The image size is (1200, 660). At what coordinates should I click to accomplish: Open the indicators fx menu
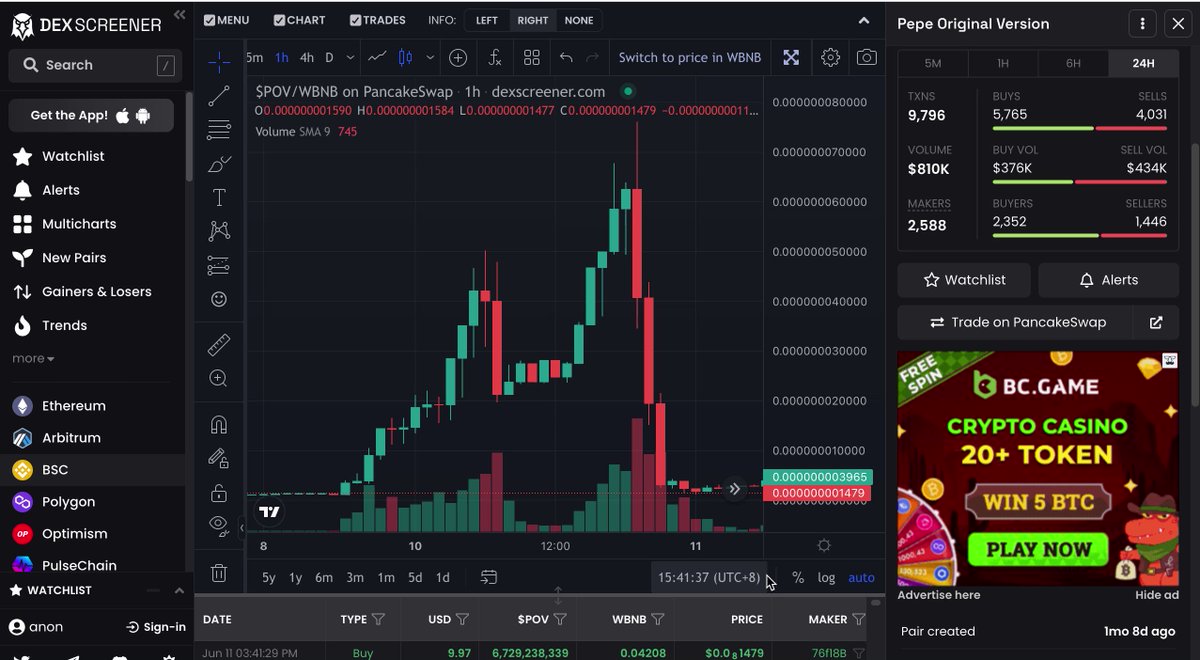[495, 58]
